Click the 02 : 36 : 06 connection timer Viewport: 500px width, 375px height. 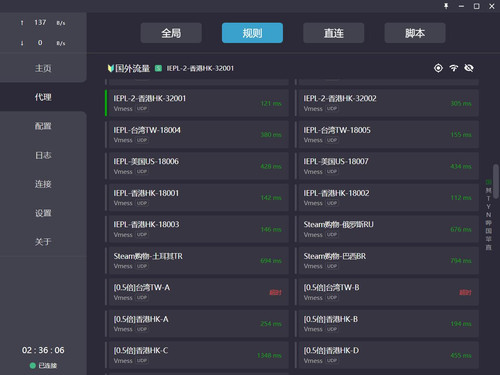43,350
